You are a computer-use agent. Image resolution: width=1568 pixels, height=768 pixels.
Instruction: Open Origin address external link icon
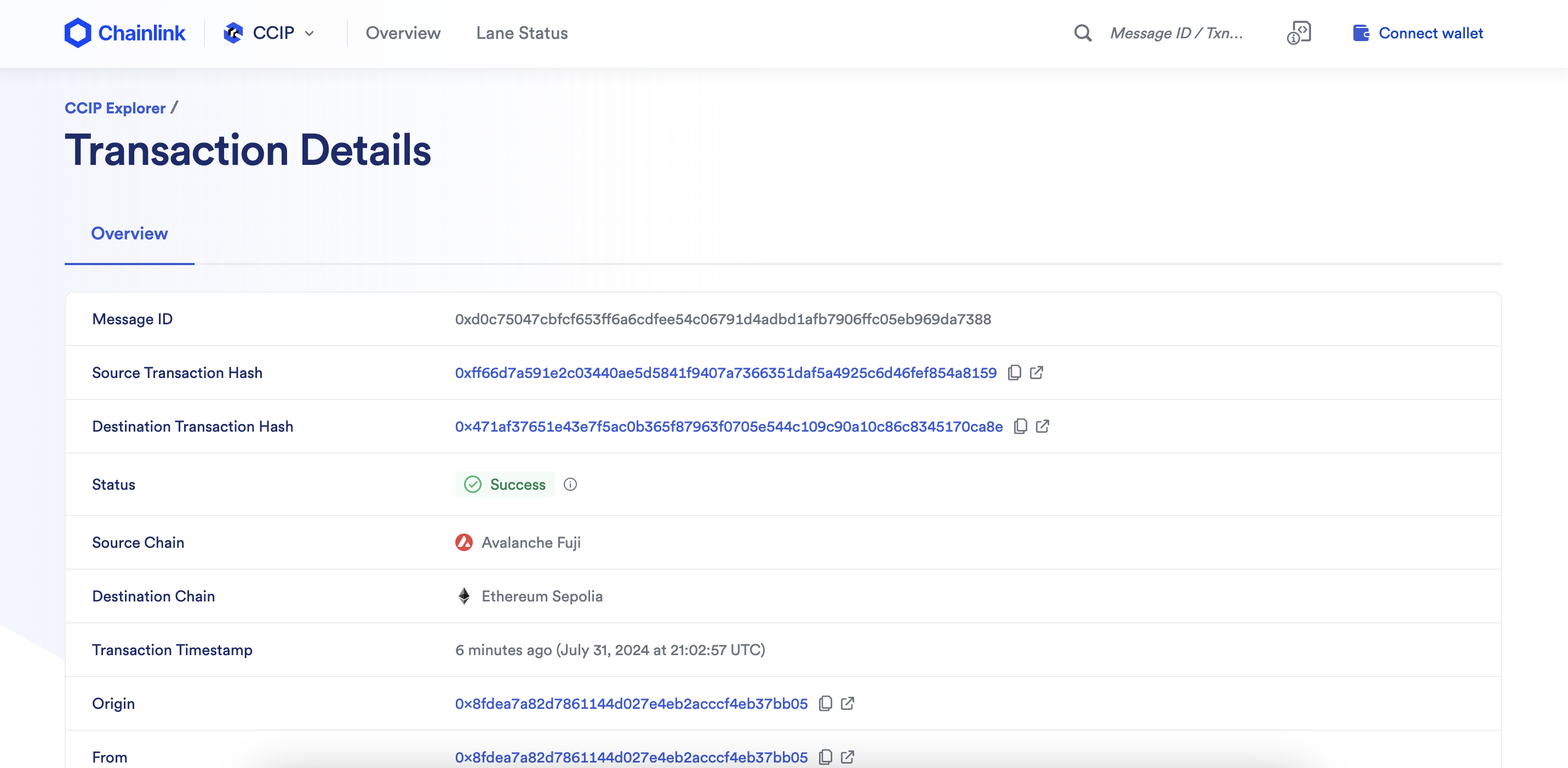[848, 703]
